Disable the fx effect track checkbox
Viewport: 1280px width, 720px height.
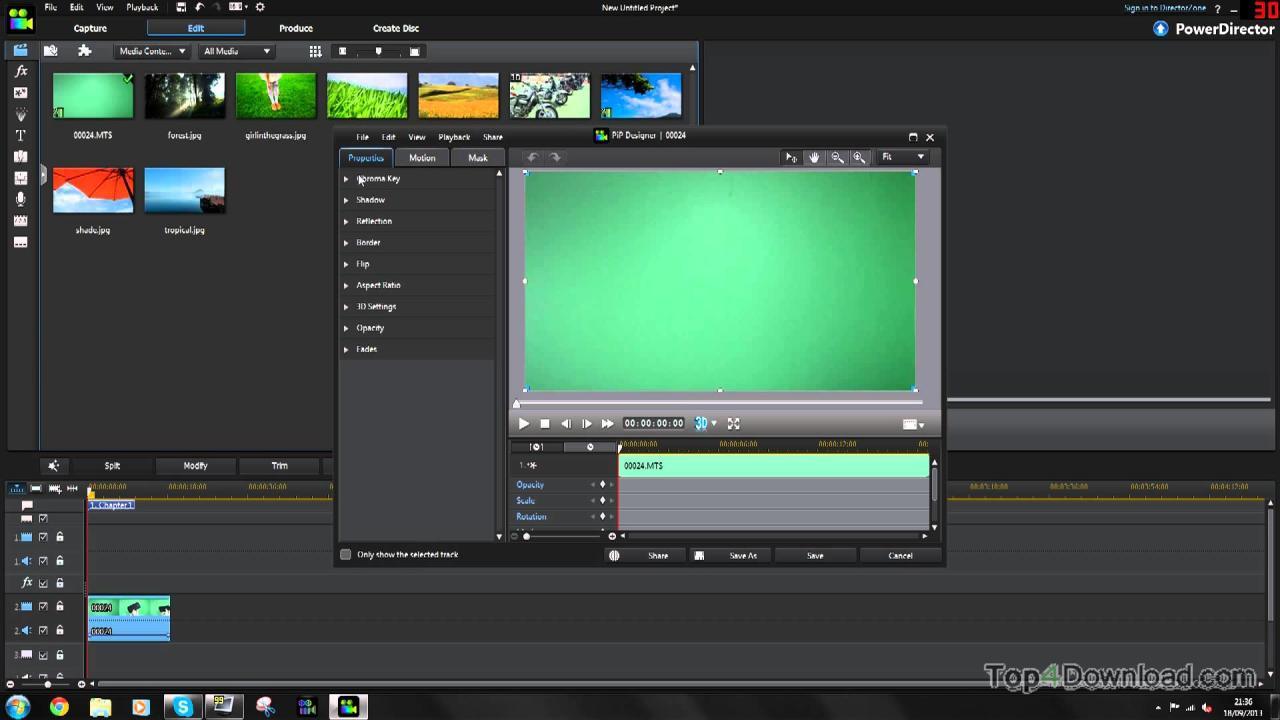(43, 583)
